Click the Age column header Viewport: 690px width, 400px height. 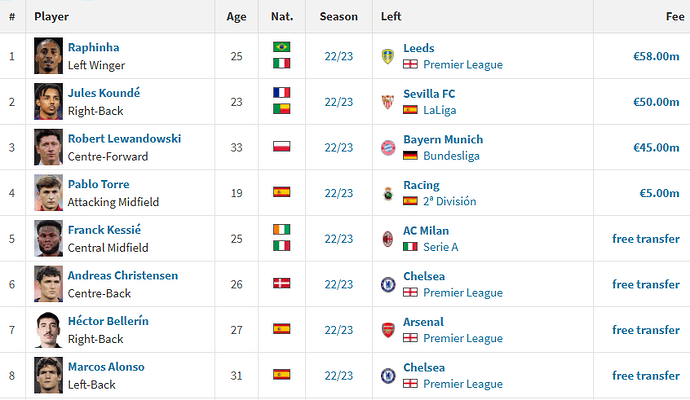[236, 17]
